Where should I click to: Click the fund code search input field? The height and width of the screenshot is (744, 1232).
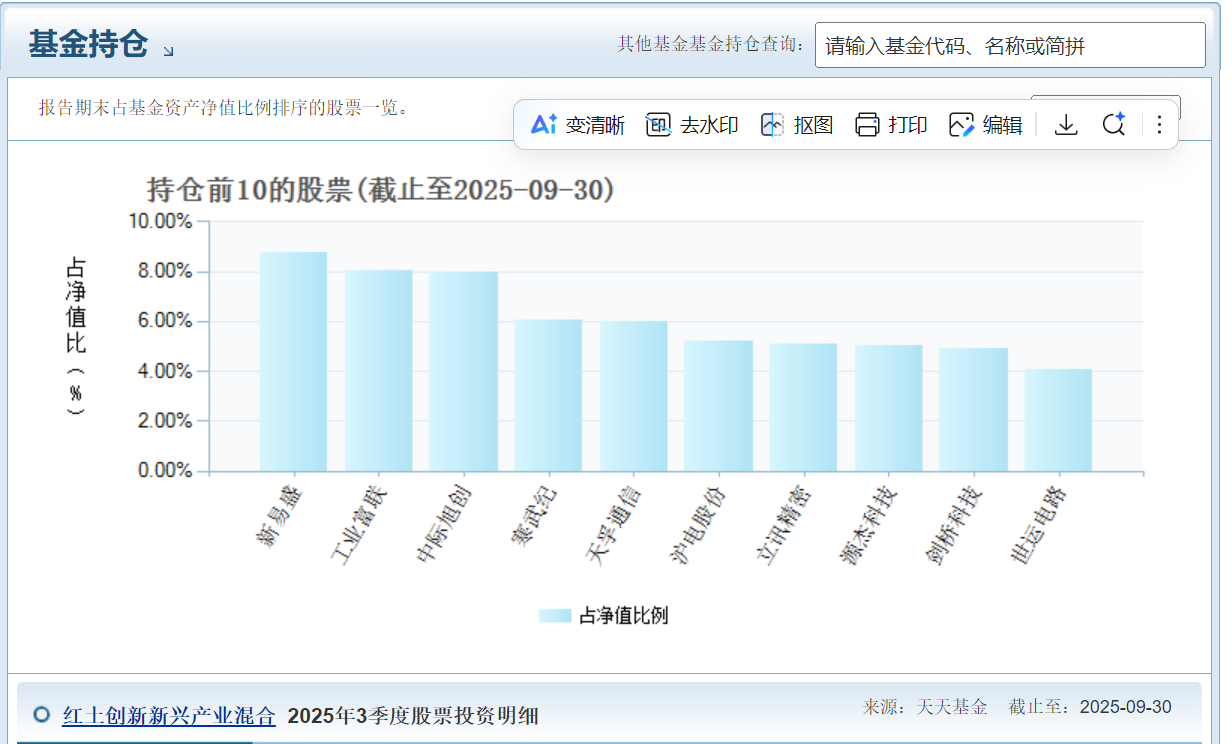(1010, 45)
